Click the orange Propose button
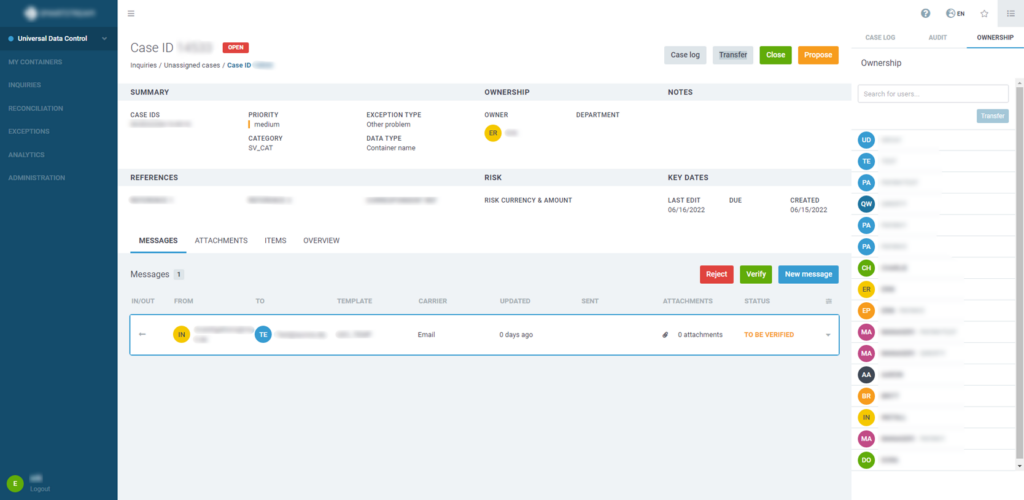This screenshot has width=1024, height=500. point(818,55)
